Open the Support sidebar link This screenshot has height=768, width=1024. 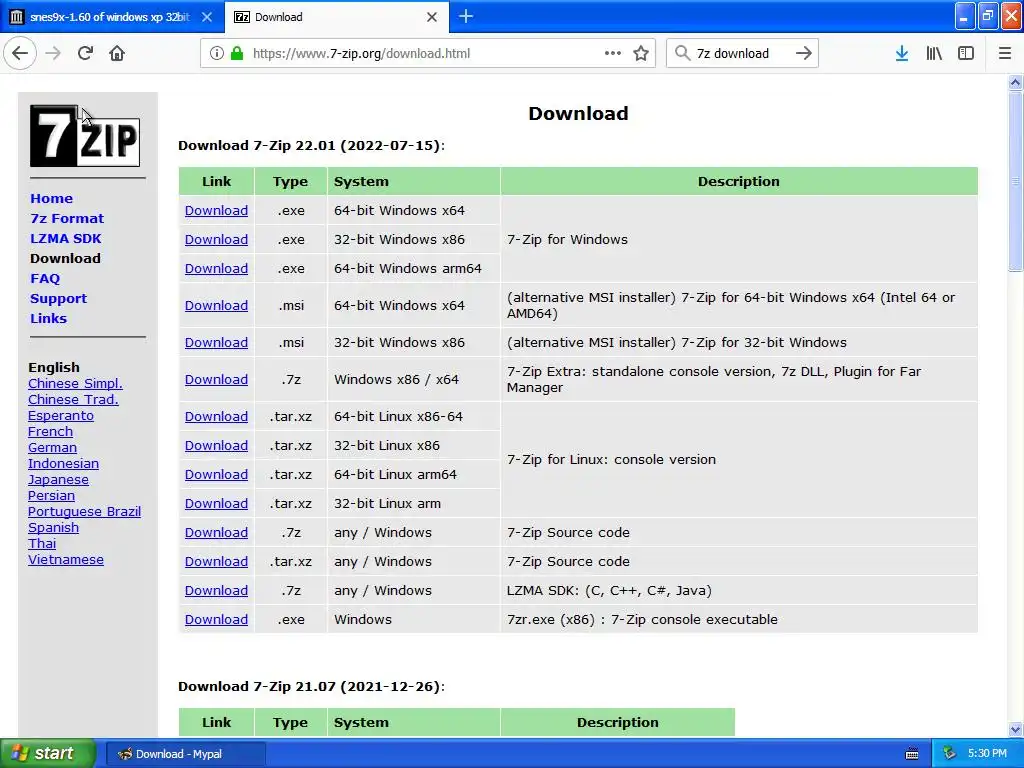click(58, 299)
